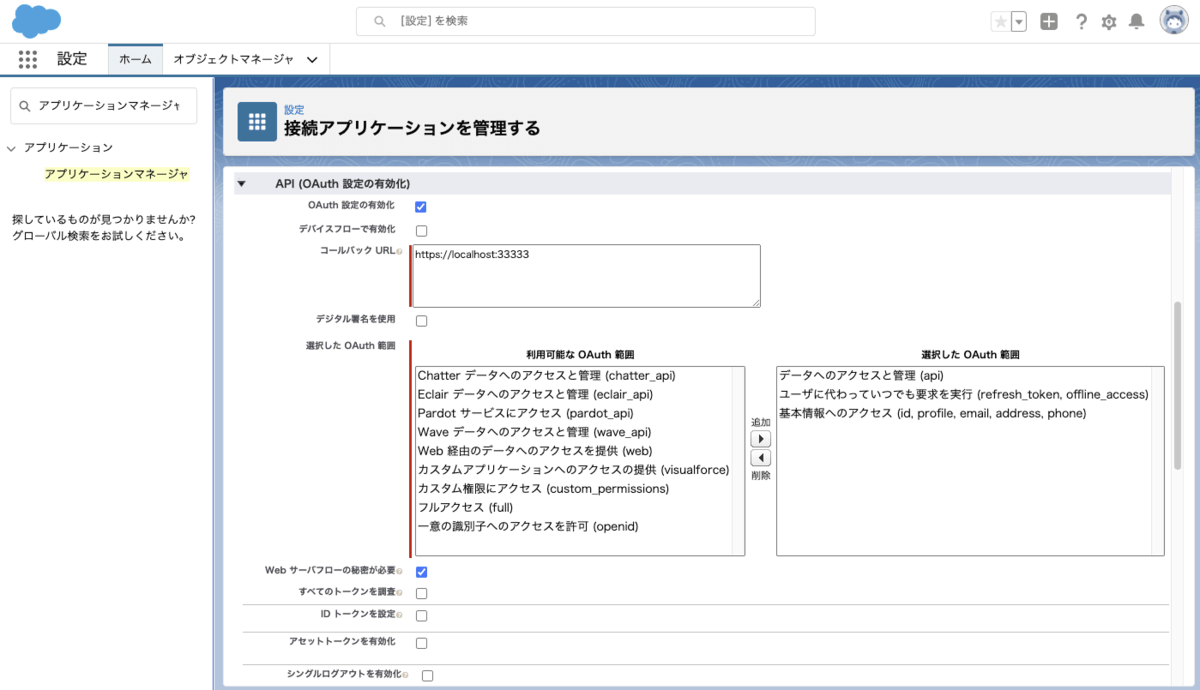Screen dimensions: 1200x690
Task: View notifications via the bell icon
Action: (x=1137, y=20)
